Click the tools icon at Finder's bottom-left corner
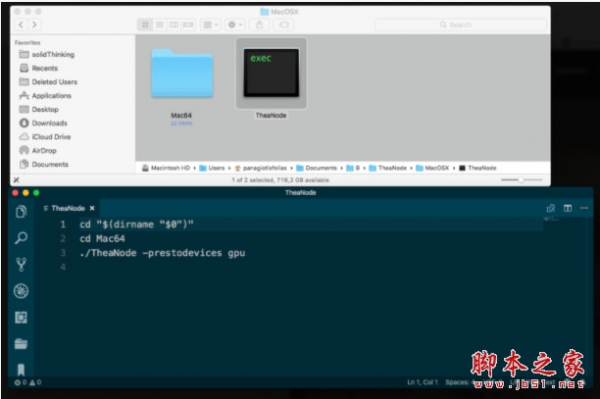The width and height of the screenshot is (600, 399). 16,180
